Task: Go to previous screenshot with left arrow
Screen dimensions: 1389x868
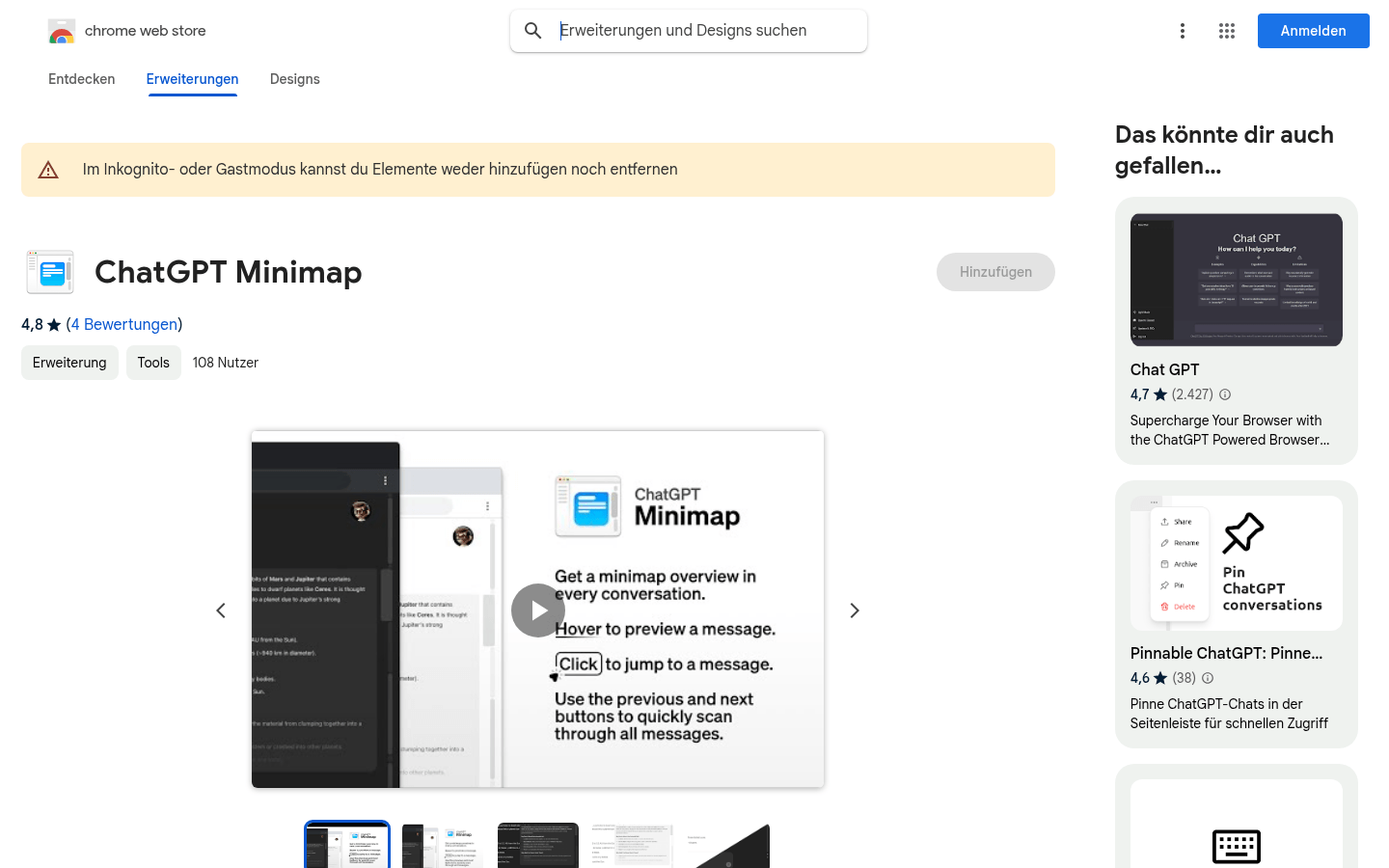Action: click(x=221, y=610)
